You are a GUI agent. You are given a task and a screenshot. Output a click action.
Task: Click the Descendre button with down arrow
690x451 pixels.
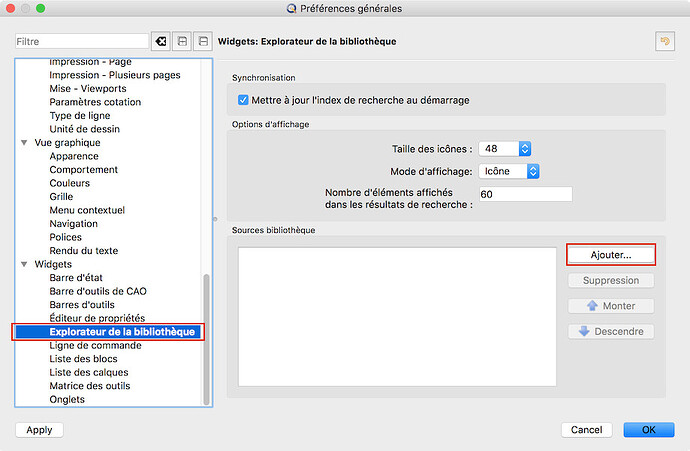click(610, 332)
